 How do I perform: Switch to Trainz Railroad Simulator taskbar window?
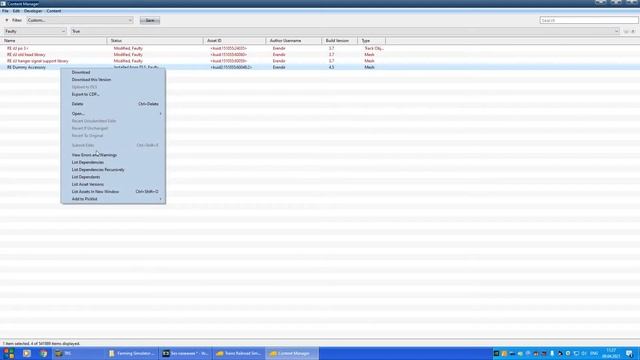(x=238, y=353)
